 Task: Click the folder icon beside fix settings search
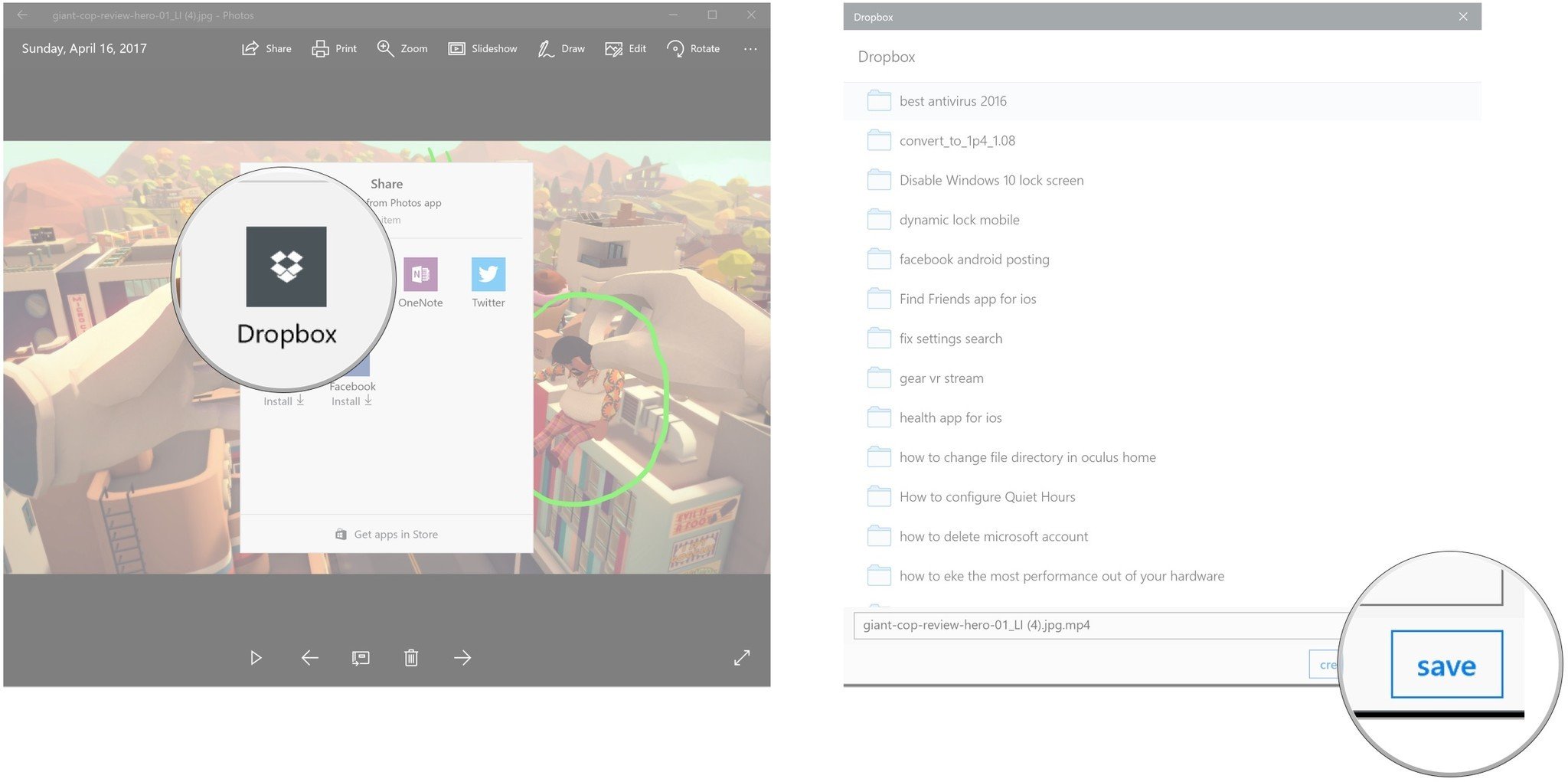click(879, 338)
